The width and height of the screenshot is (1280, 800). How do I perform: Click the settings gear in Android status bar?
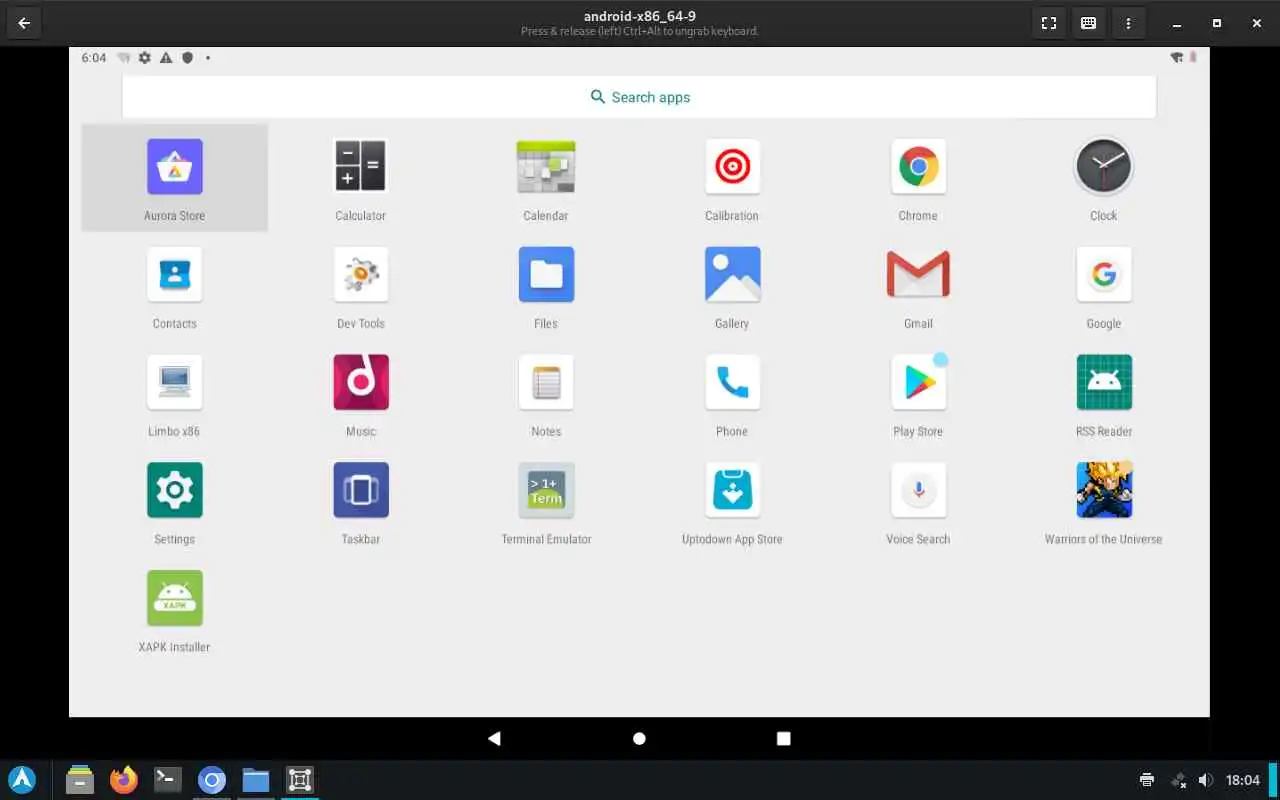pyautogui.click(x=145, y=58)
